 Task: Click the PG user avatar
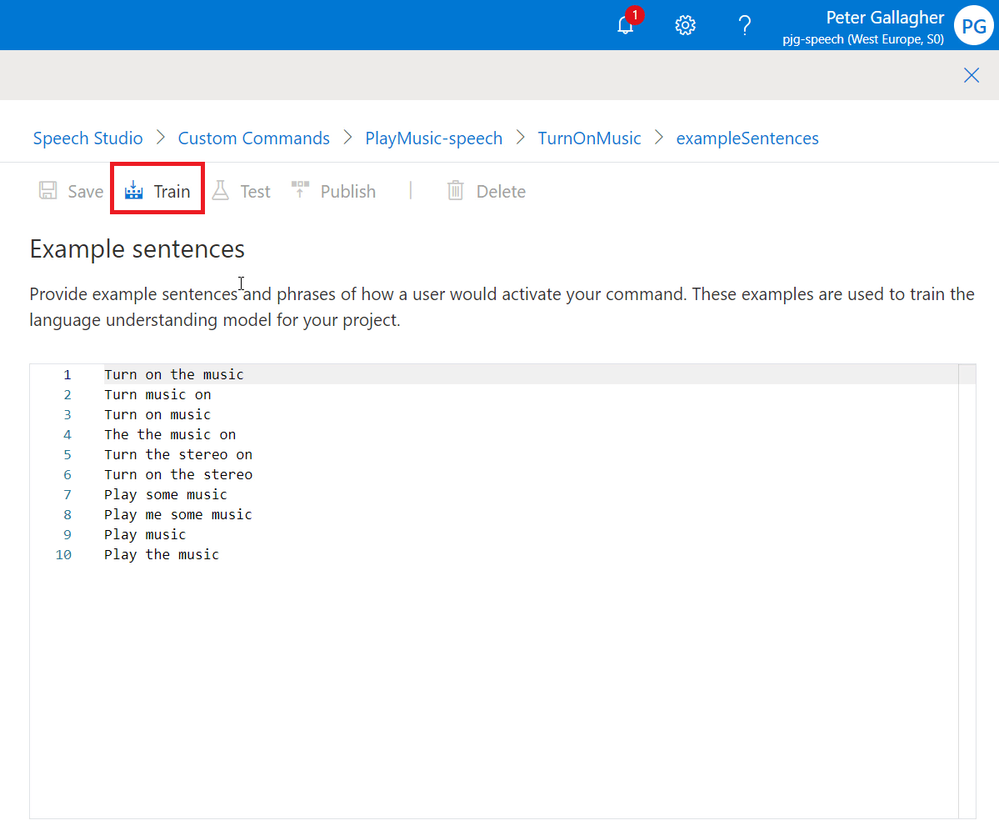point(974,25)
